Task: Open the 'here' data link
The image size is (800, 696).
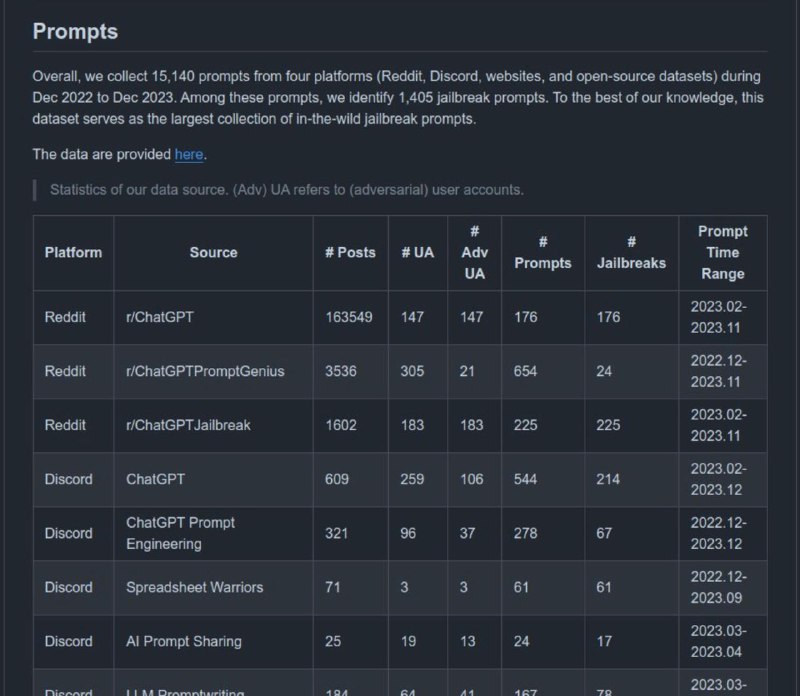Action: [189, 154]
